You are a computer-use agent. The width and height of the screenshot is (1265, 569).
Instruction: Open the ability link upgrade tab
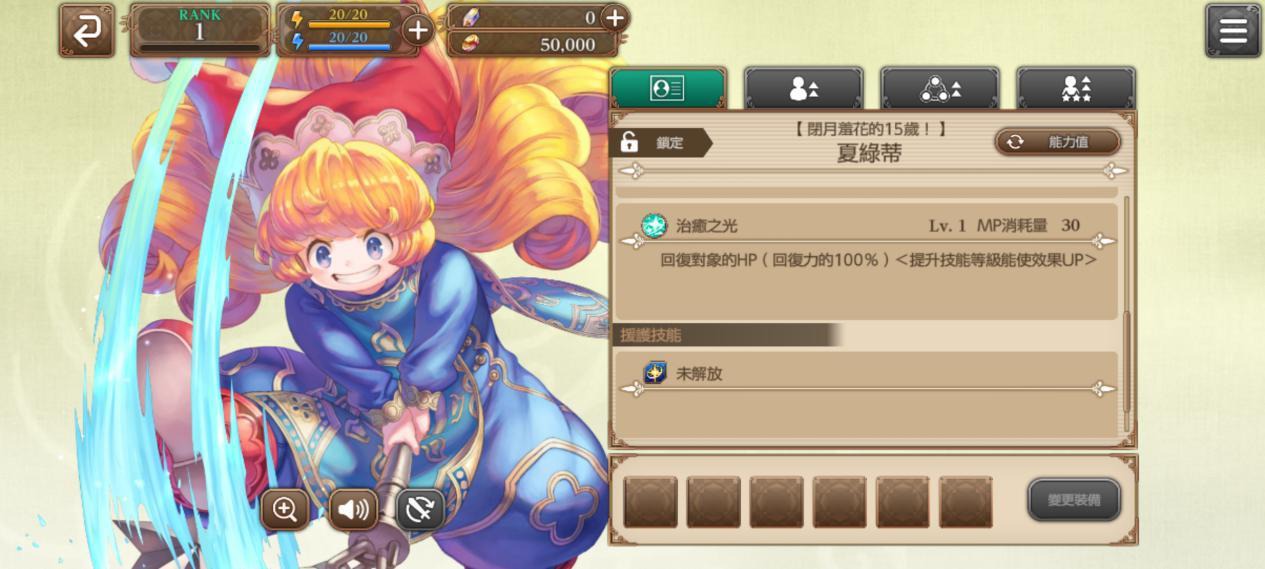(939, 88)
